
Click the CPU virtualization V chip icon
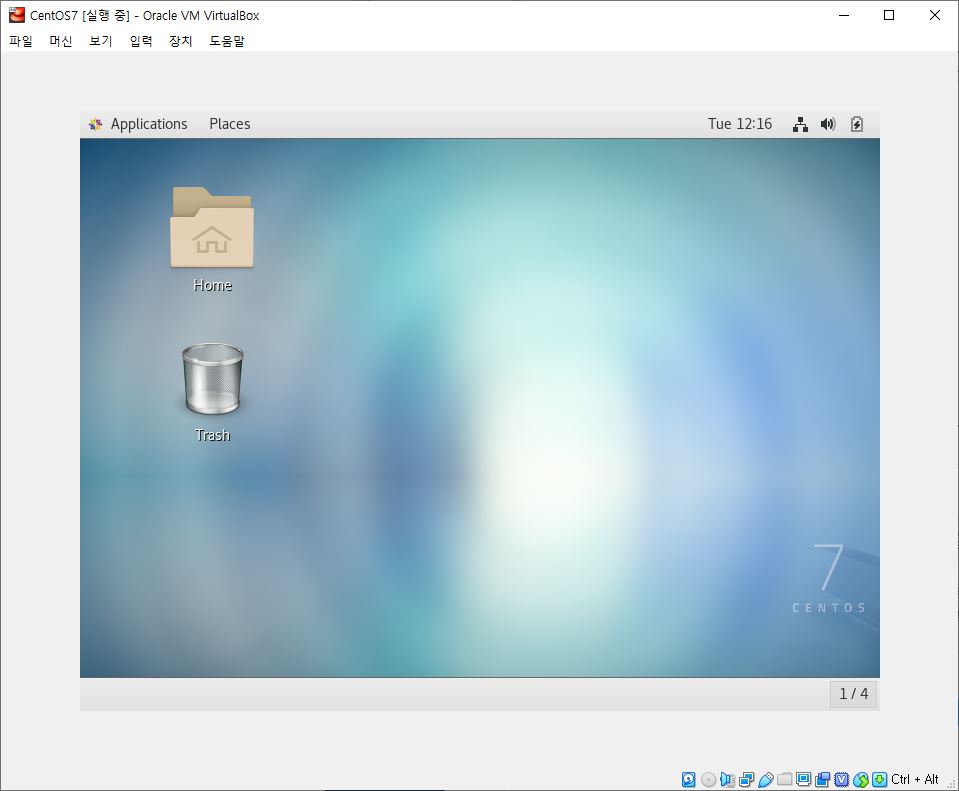point(842,779)
